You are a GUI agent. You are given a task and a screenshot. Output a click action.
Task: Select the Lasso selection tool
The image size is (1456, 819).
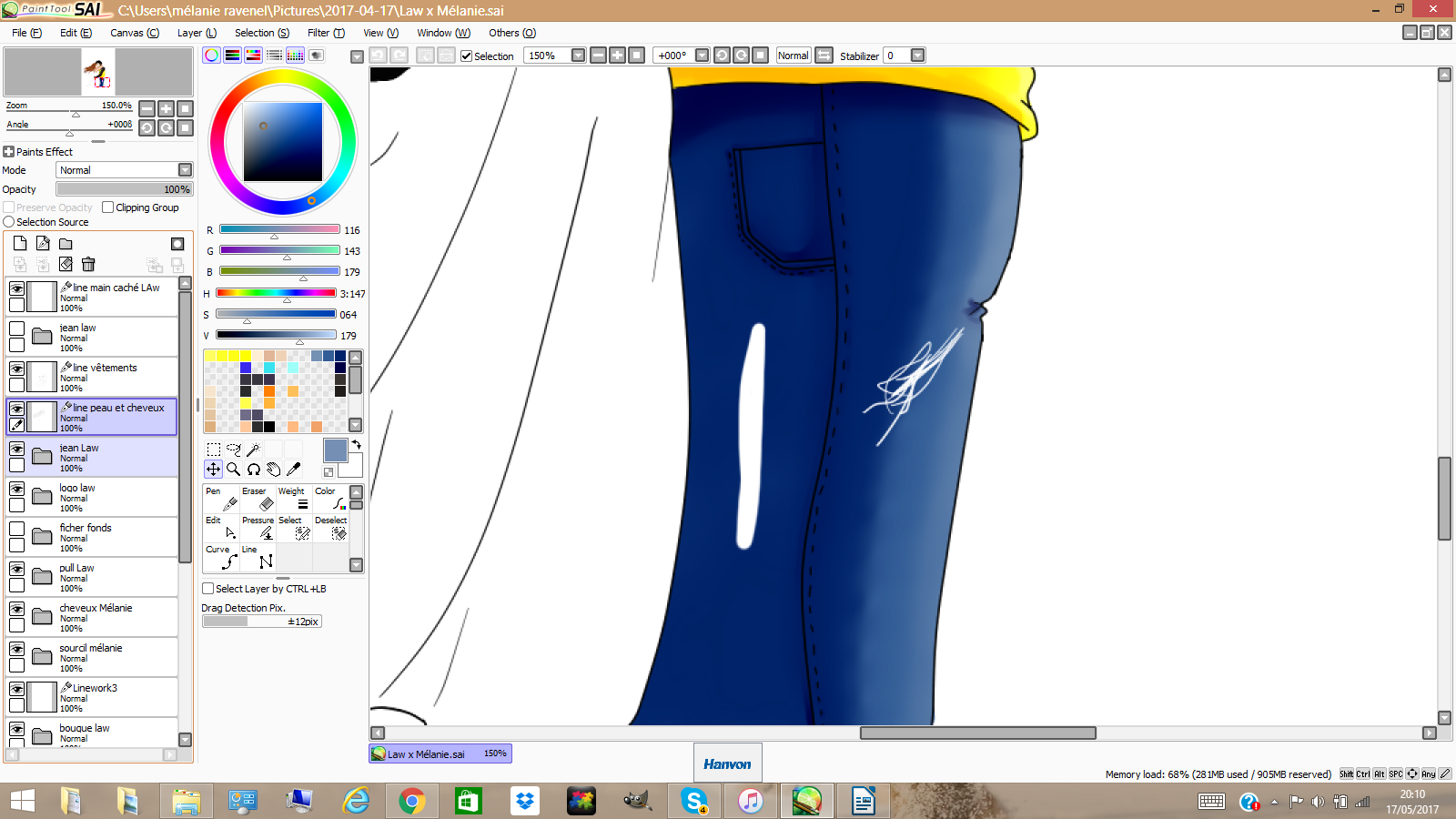(234, 450)
